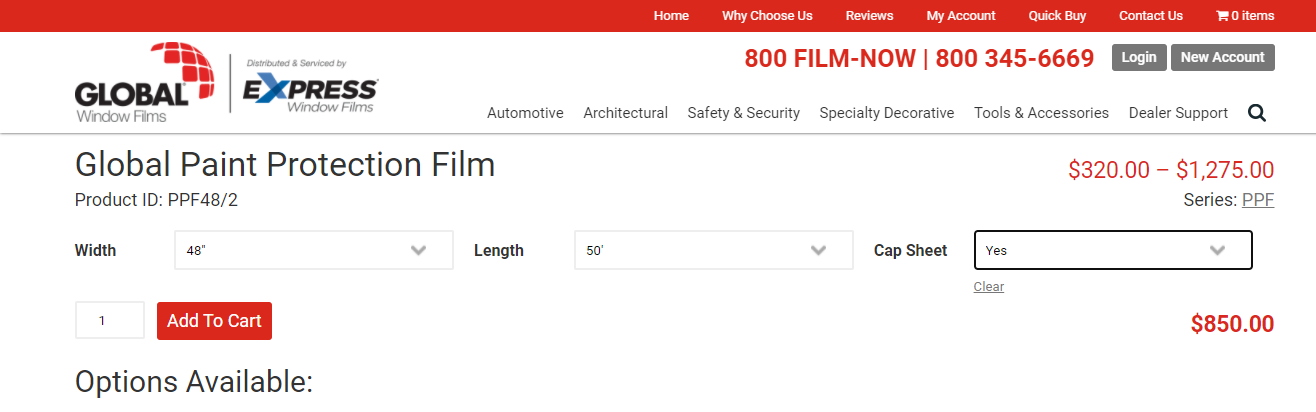Open Tools & Accessories menu

pyautogui.click(x=1041, y=113)
